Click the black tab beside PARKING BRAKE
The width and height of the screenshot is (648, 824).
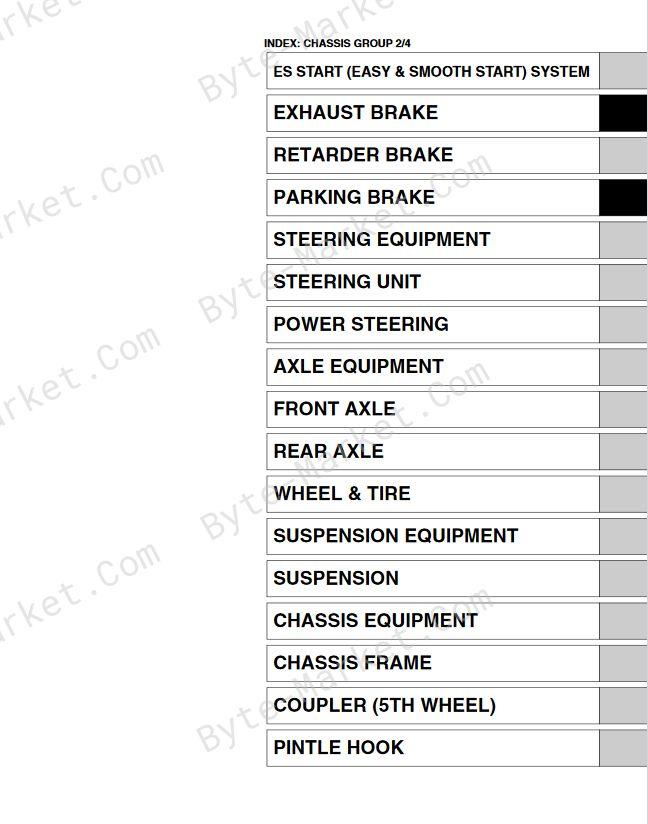(623, 198)
